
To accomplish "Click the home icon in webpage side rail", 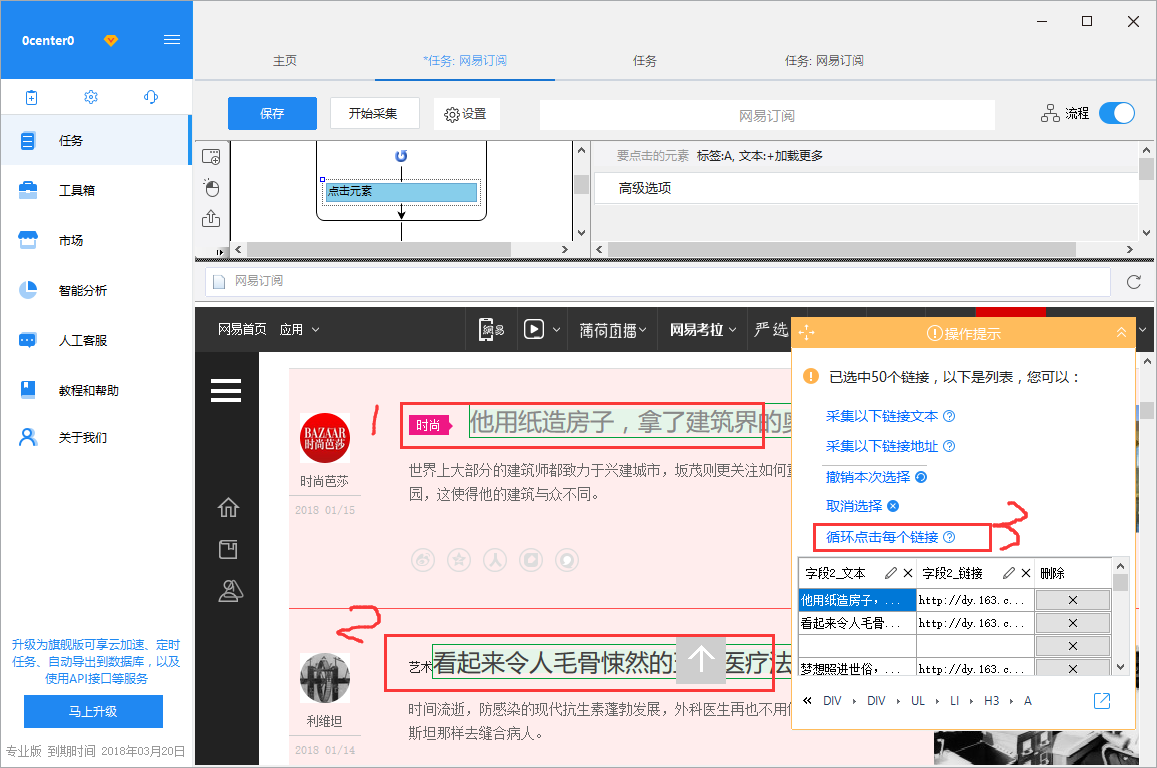I will tap(228, 508).
